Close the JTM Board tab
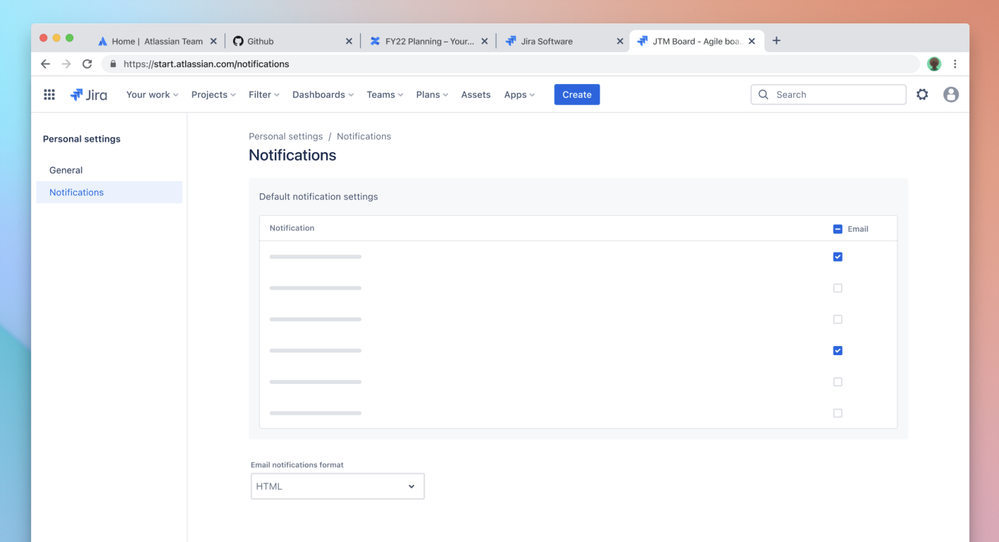Image resolution: width=999 pixels, height=542 pixels. tap(752, 41)
